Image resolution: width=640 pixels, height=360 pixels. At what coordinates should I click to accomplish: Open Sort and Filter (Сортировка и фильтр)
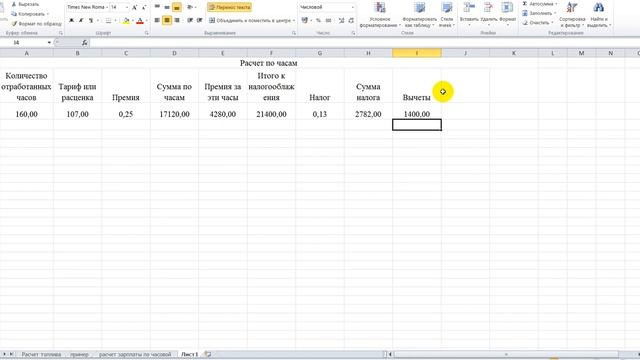[x=572, y=15]
